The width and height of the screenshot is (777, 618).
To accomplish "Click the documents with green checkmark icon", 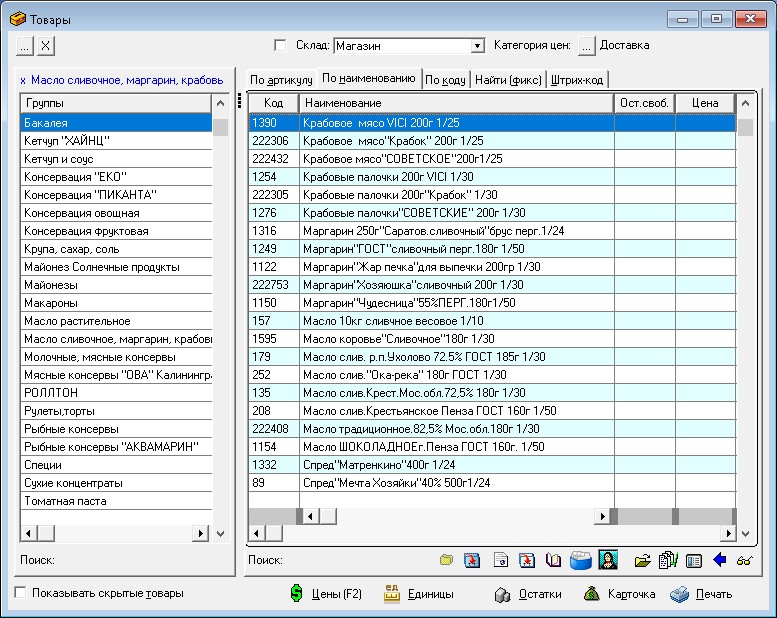I will [668, 560].
